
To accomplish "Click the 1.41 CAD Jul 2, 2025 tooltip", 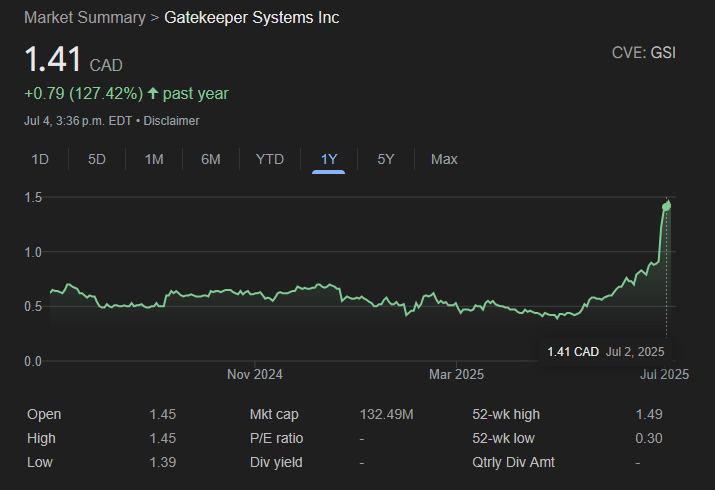I will [x=606, y=352].
